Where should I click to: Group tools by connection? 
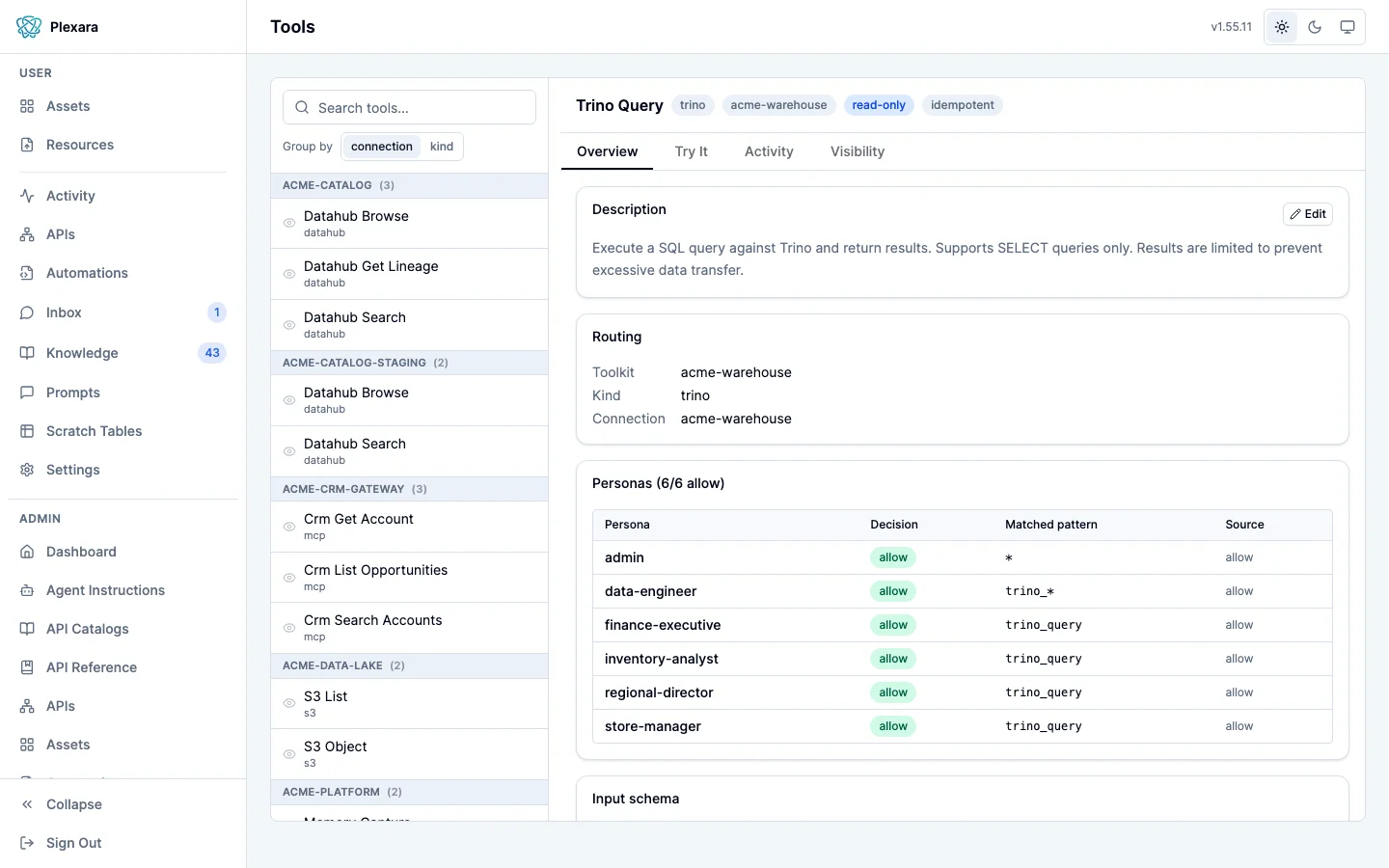click(x=382, y=147)
